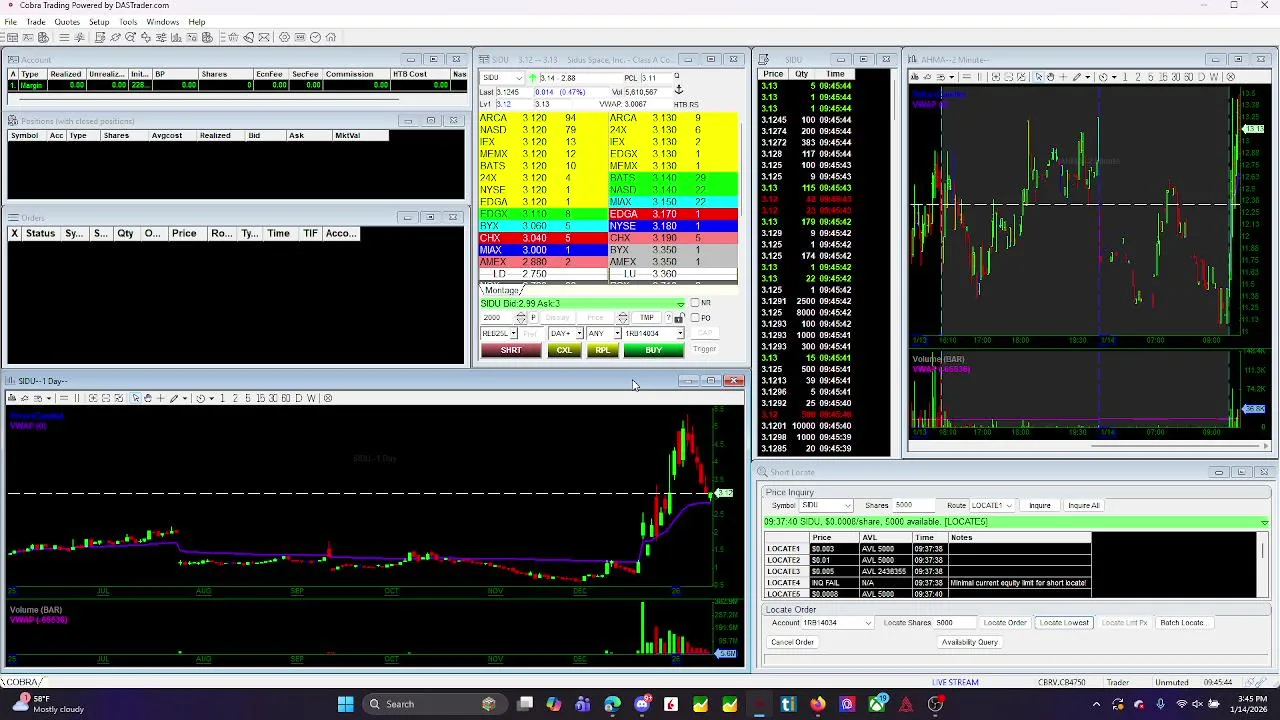Viewport: 1280px width, 720px height.
Task: Select the arrow pointer tool in SIDU chart
Action: point(136,398)
